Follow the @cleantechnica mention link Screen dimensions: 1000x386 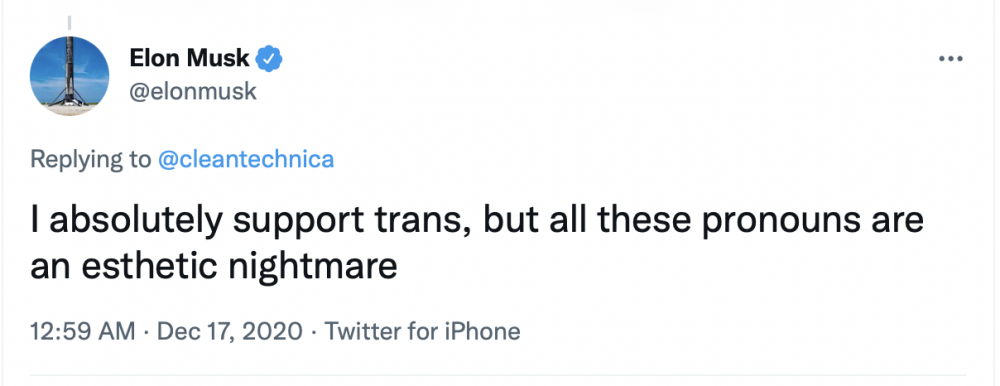[246, 160]
